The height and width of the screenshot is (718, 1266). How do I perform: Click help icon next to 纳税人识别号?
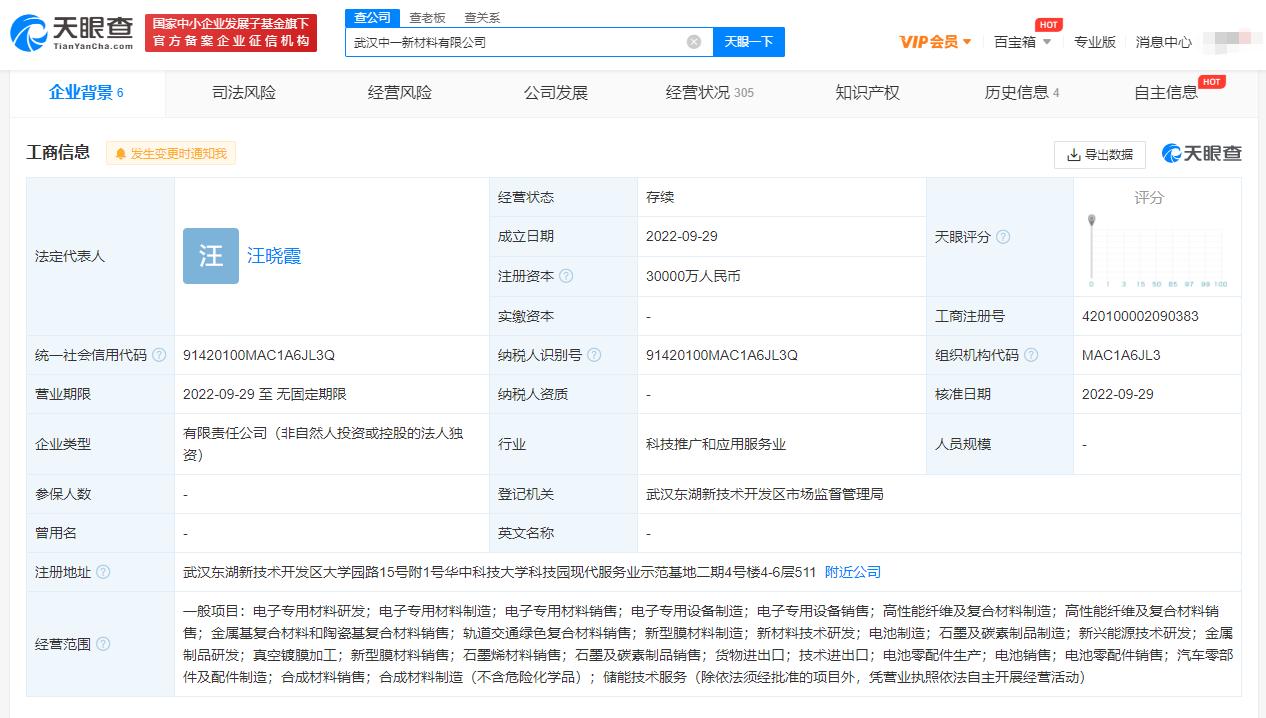[595, 355]
